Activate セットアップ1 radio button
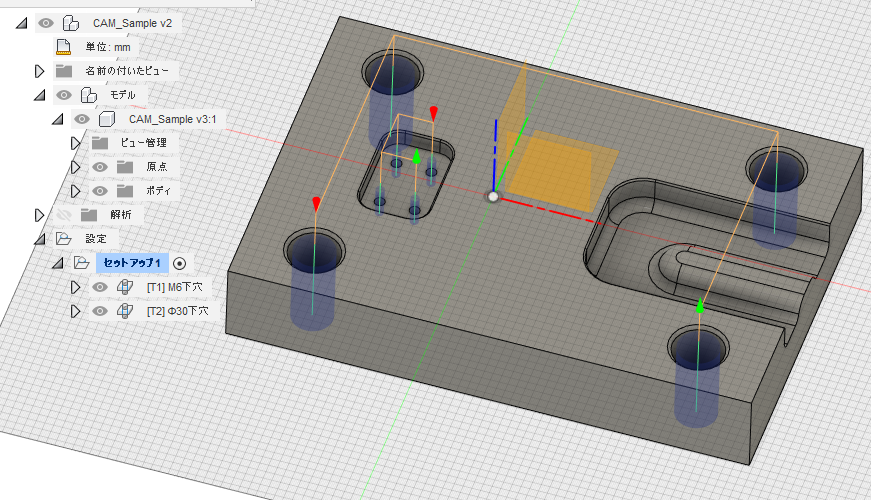 point(179,263)
